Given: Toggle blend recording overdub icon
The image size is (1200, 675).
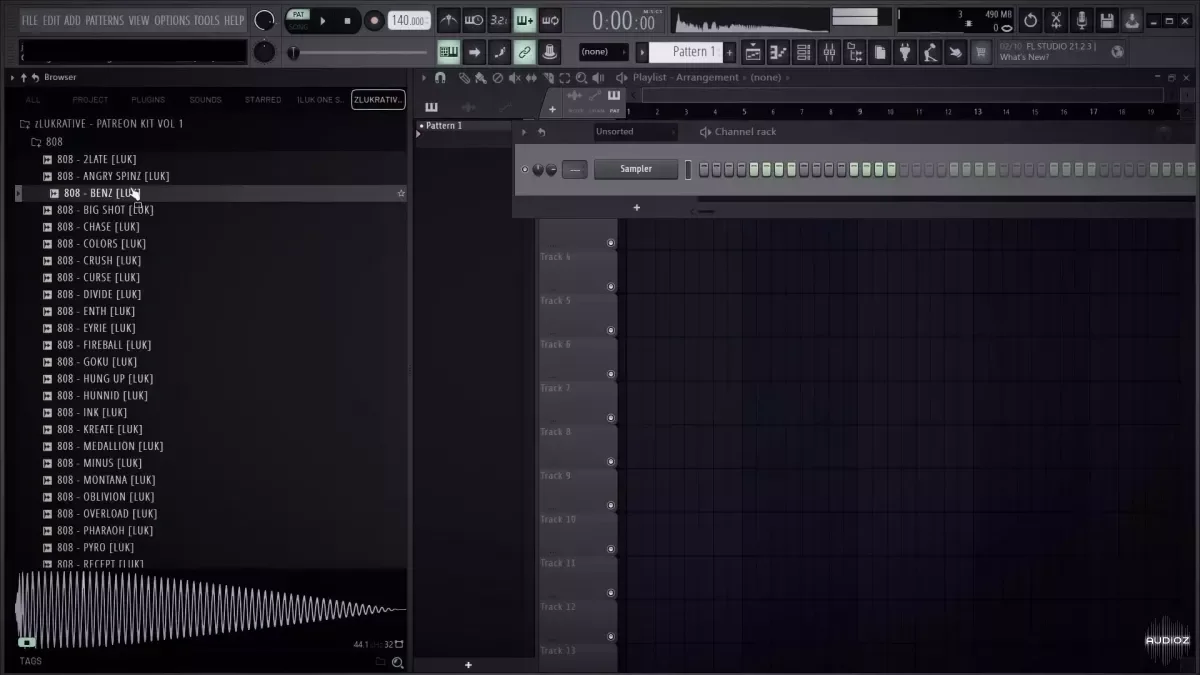Looking at the screenshot, I should tap(524, 20).
